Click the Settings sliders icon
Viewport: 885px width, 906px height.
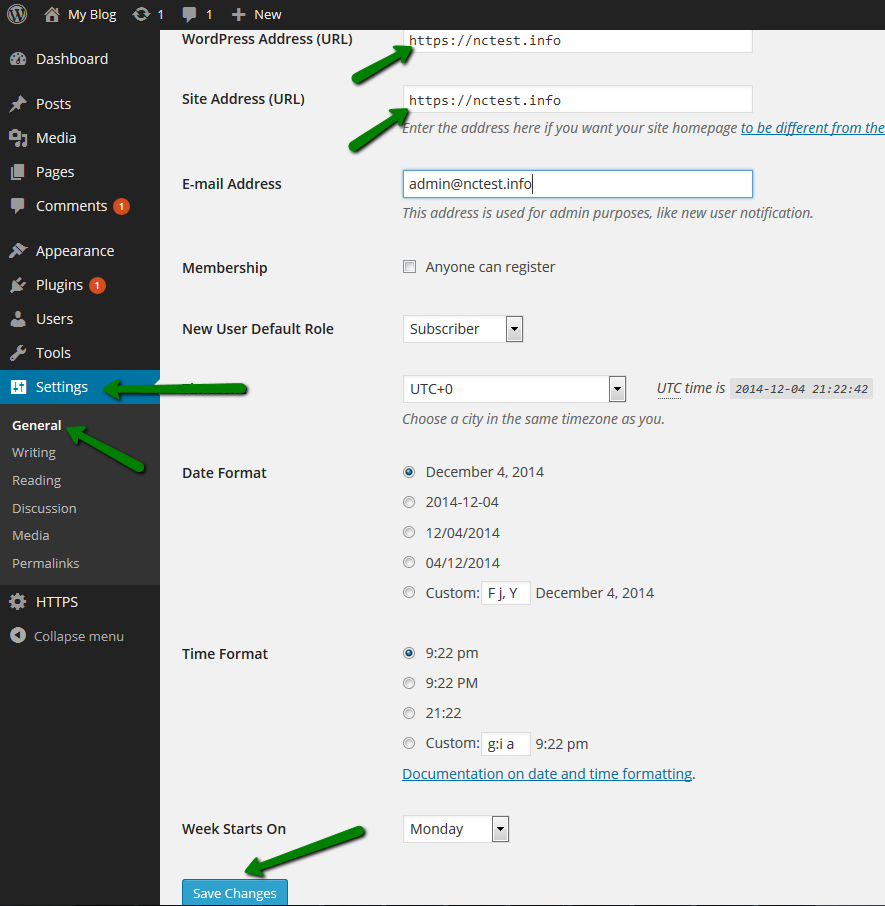pyautogui.click(x=18, y=387)
